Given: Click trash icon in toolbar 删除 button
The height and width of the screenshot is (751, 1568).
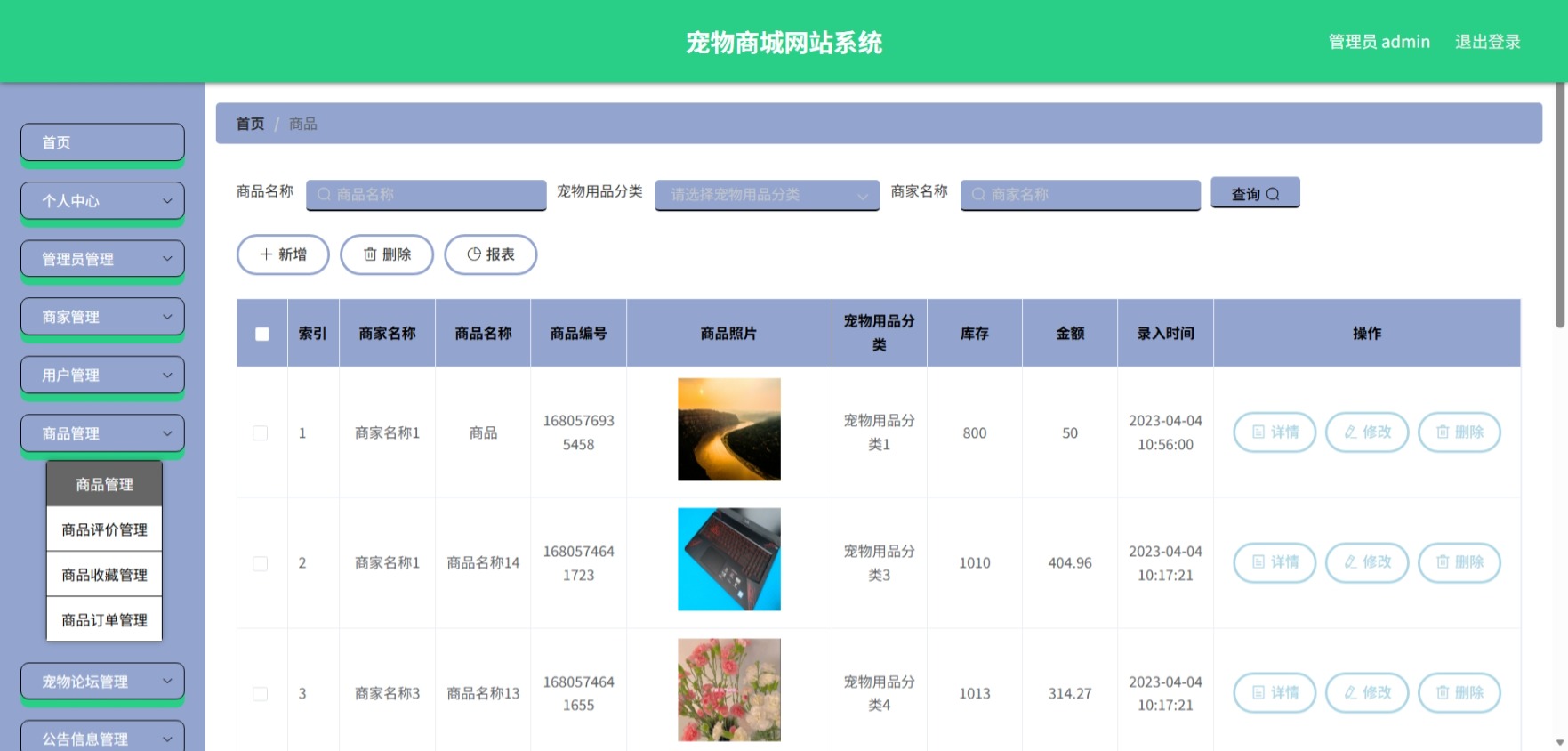Looking at the screenshot, I should 370,254.
